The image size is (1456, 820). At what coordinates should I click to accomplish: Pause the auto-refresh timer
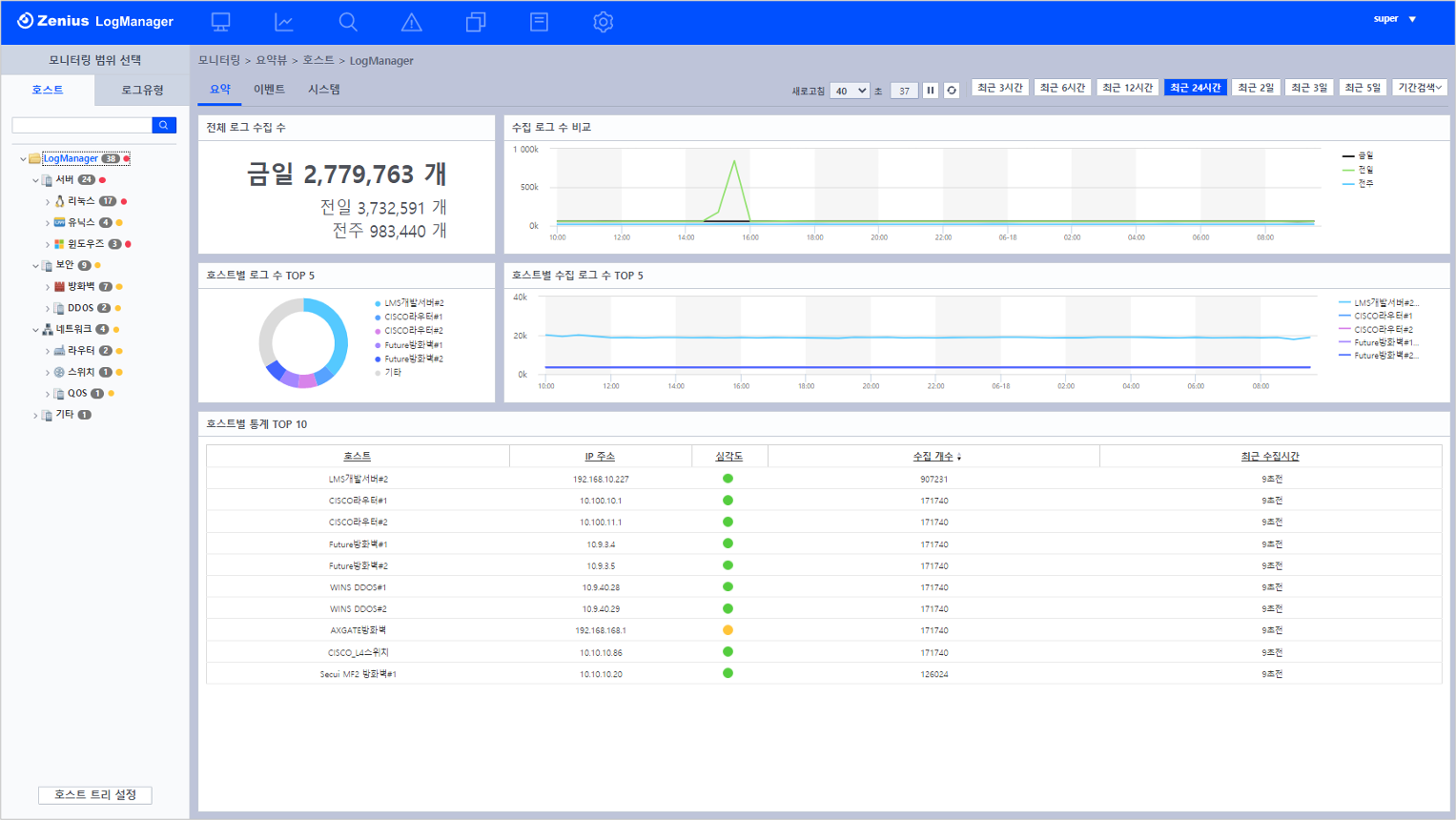pyautogui.click(x=931, y=91)
